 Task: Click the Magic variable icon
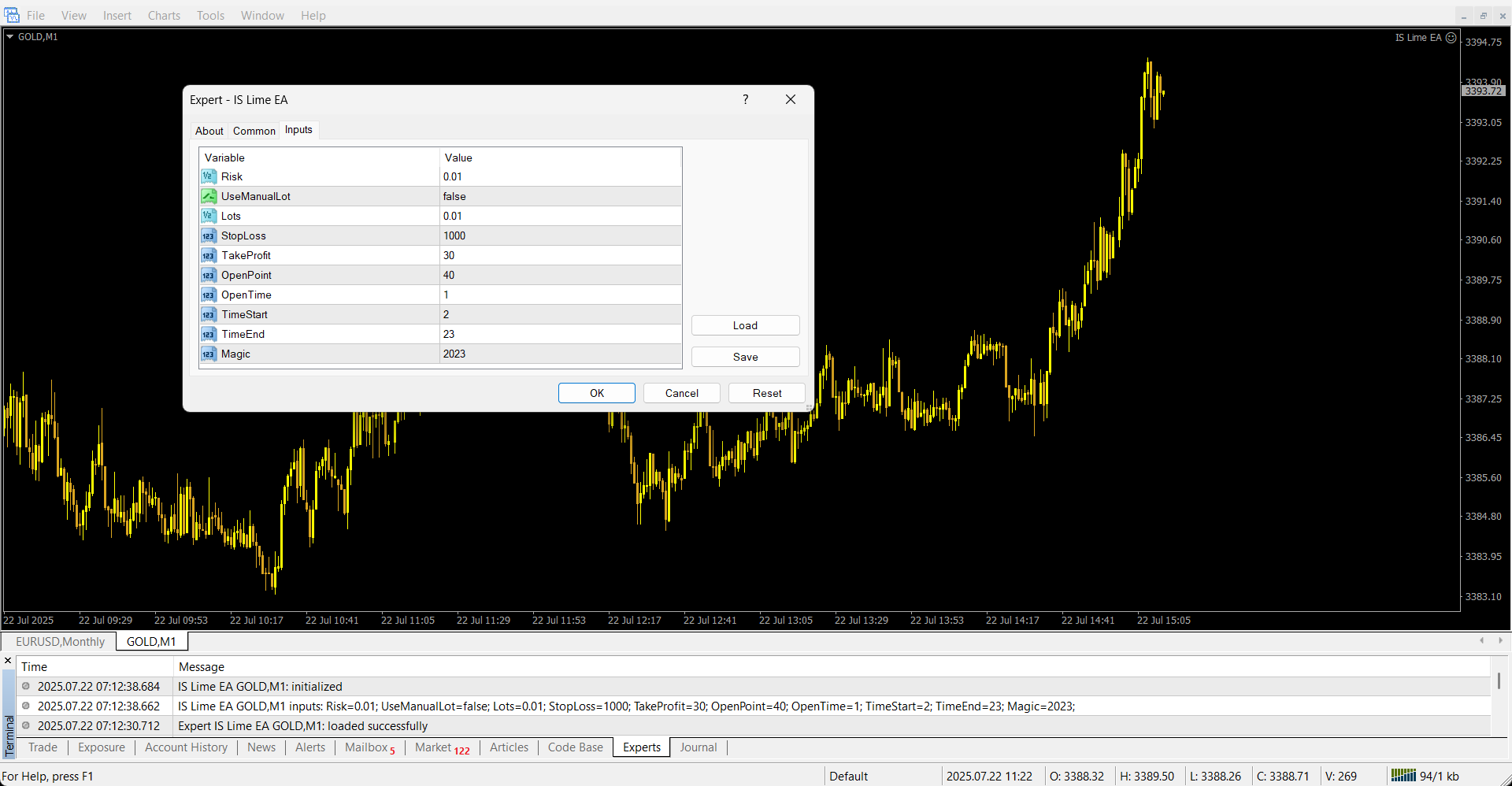pyautogui.click(x=208, y=354)
